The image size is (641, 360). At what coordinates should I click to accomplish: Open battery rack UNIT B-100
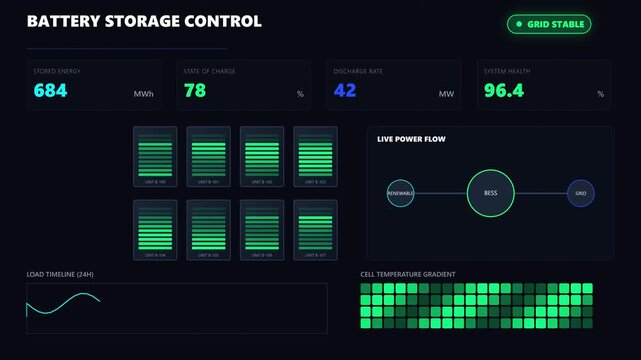point(155,157)
